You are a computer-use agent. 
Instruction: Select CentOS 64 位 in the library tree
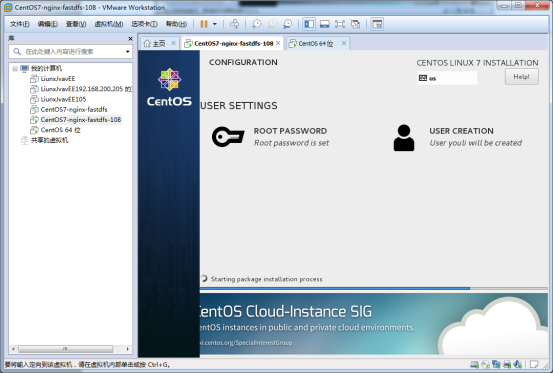click(x=60, y=130)
